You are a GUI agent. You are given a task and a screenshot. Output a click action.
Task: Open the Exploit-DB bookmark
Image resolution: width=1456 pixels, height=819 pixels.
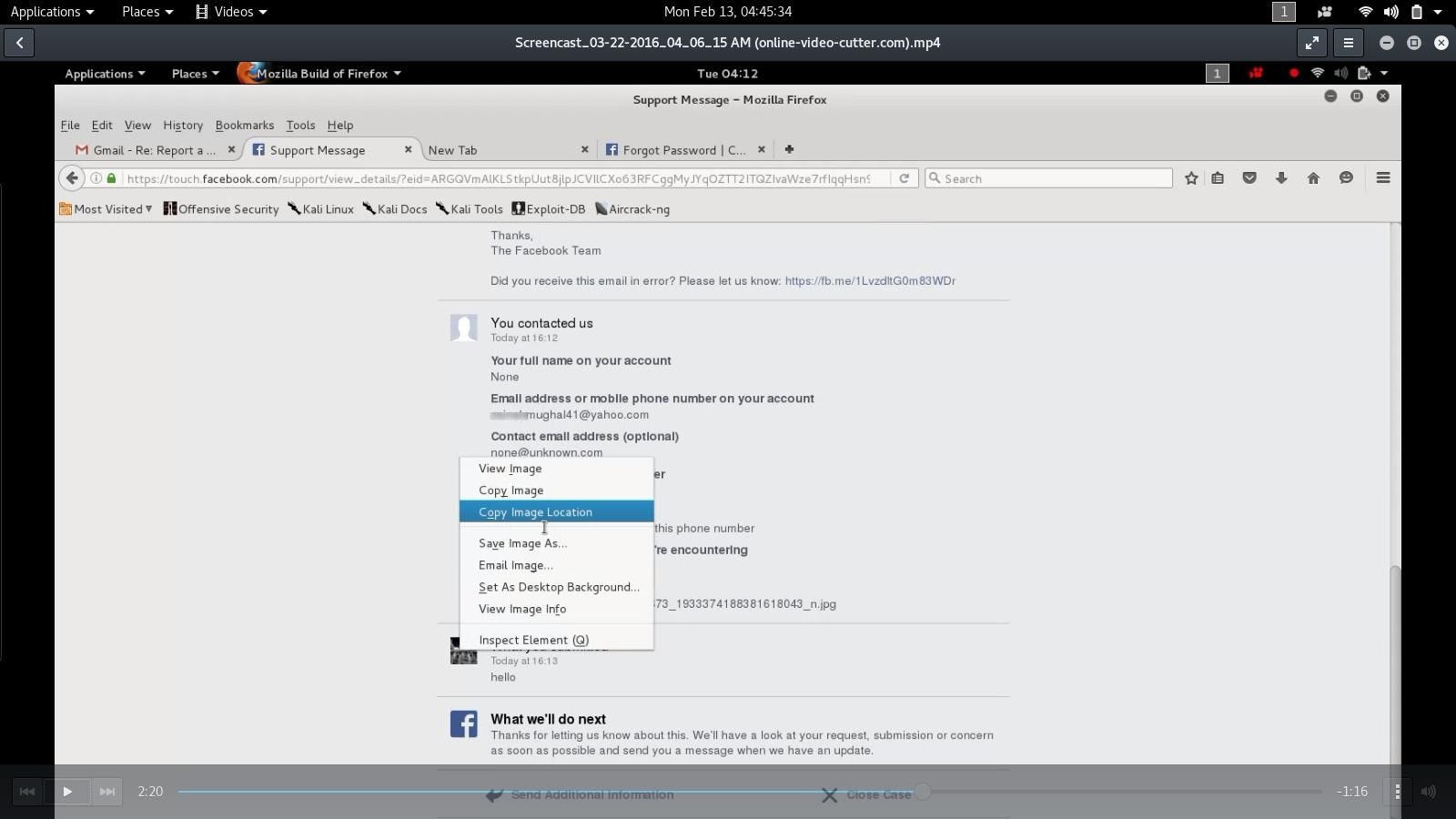[x=549, y=209]
